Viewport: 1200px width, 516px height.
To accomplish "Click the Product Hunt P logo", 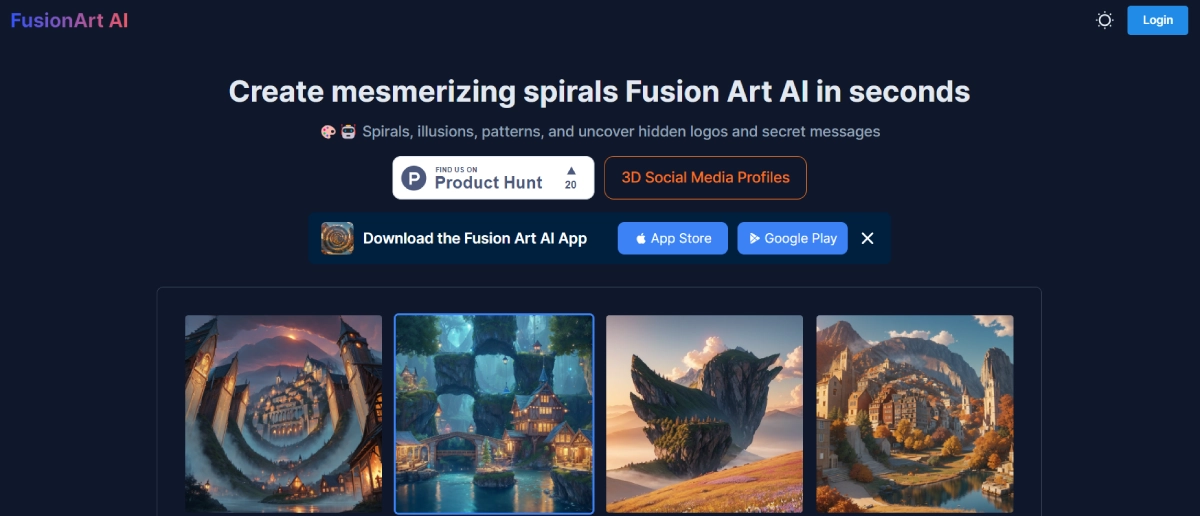I will point(414,178).
